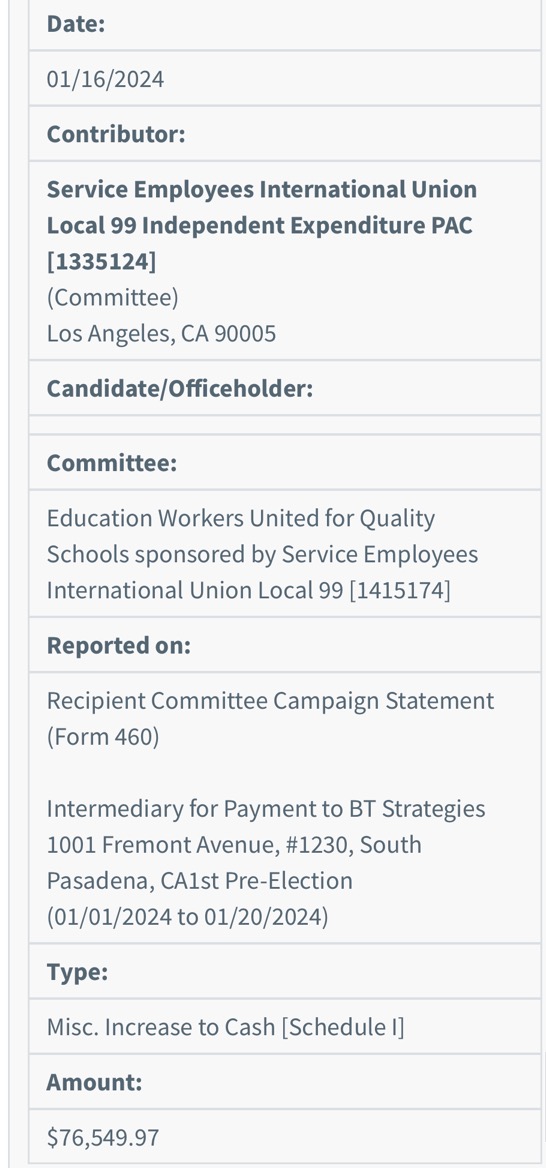Click the empty Candidate/Officeholder value row

285,425
